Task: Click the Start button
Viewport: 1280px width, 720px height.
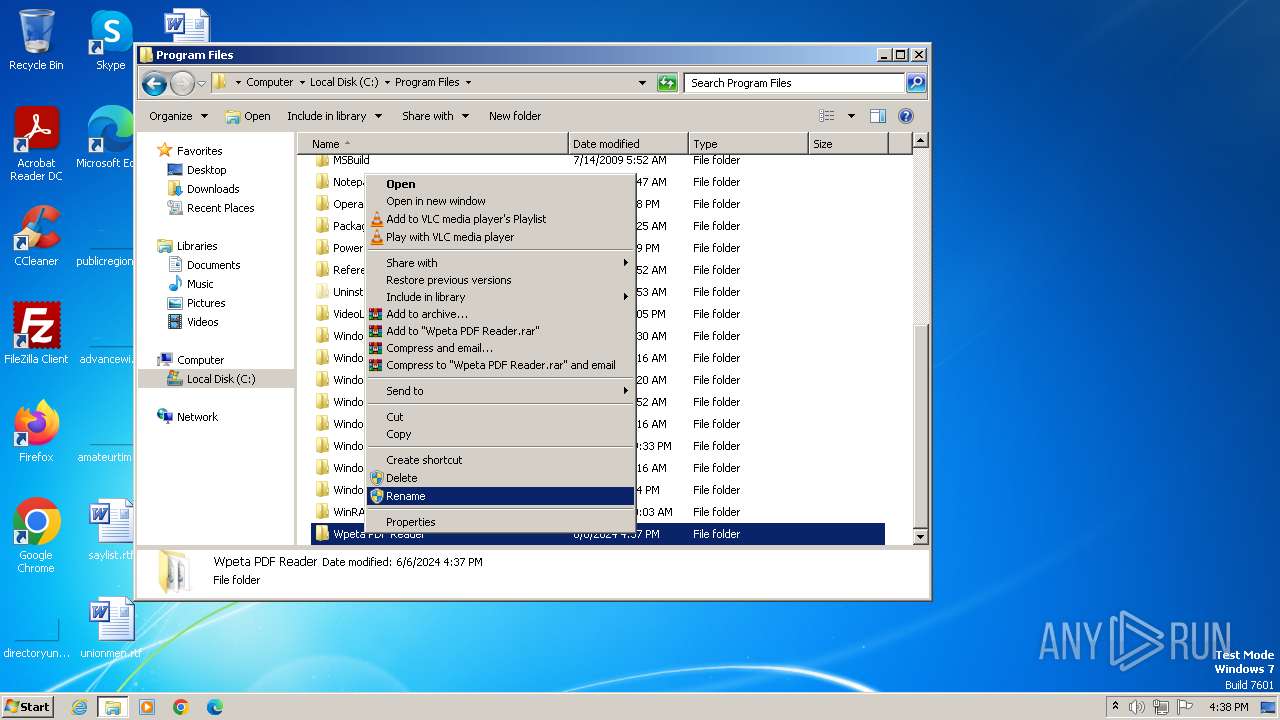Action: 28,706
